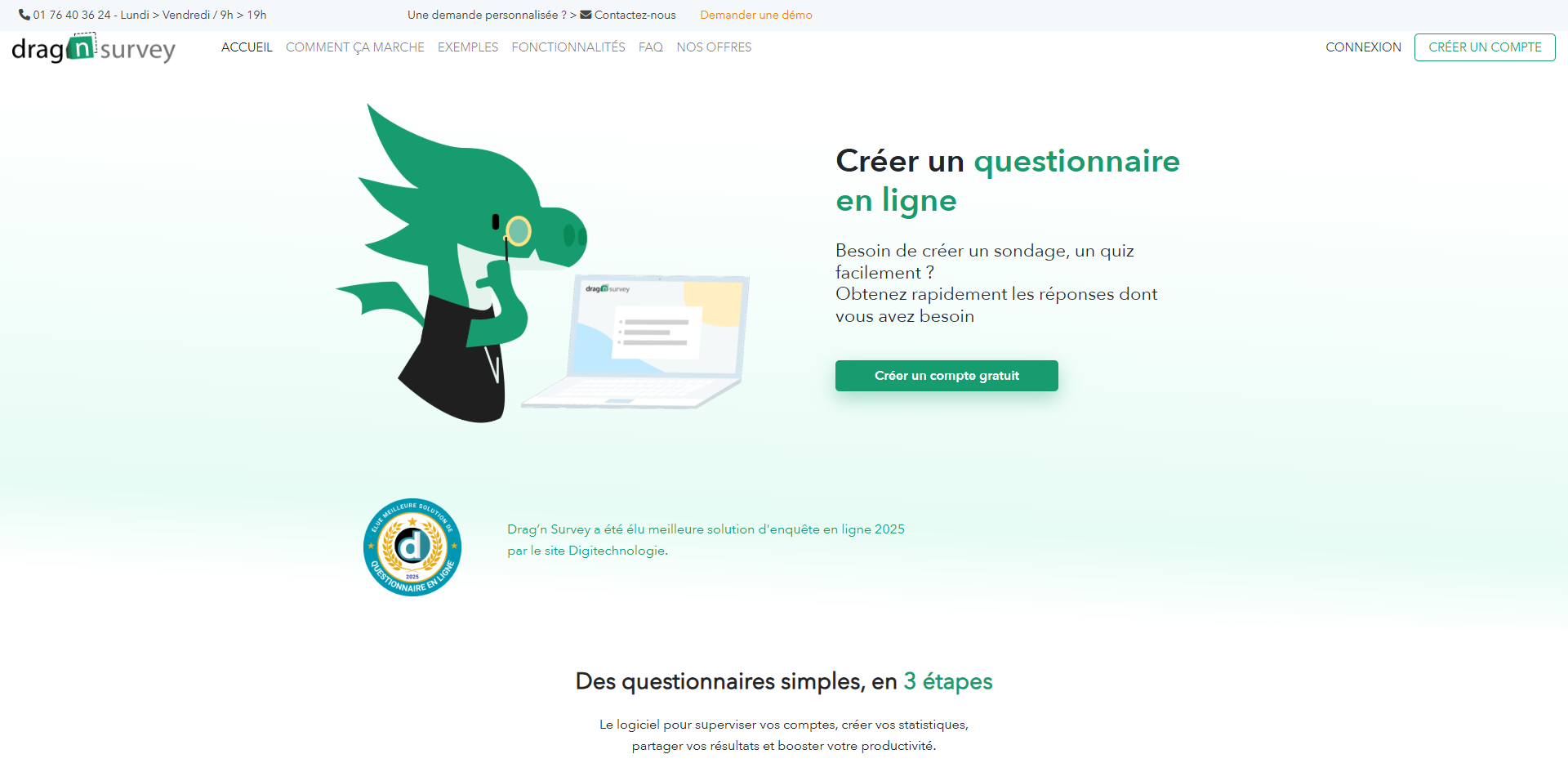Click the dragon mascot illustration
Viewport: 1568px width, 772px height.
tap(461, 263)
